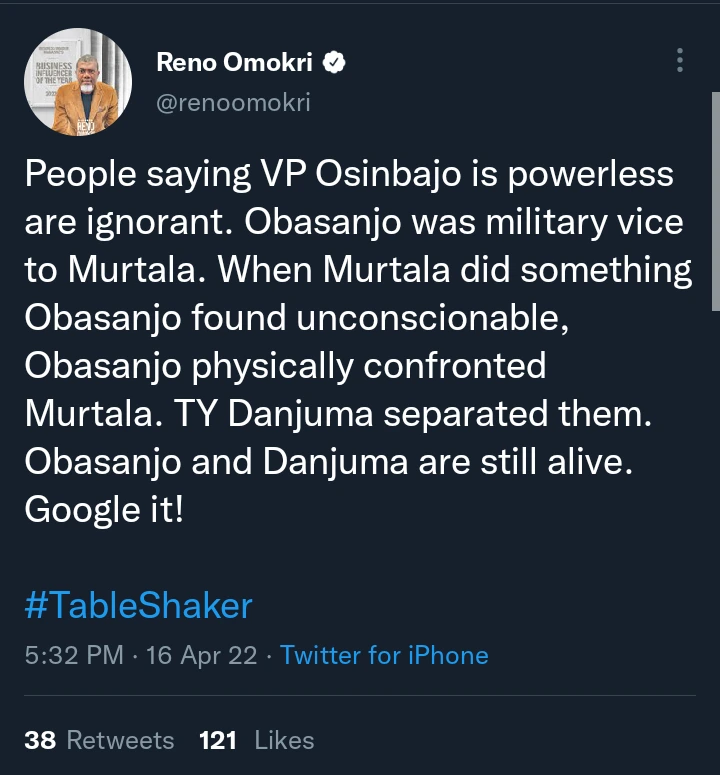Click the 16 Apr 22 date
720x775 pixels.
click(201, 656)
